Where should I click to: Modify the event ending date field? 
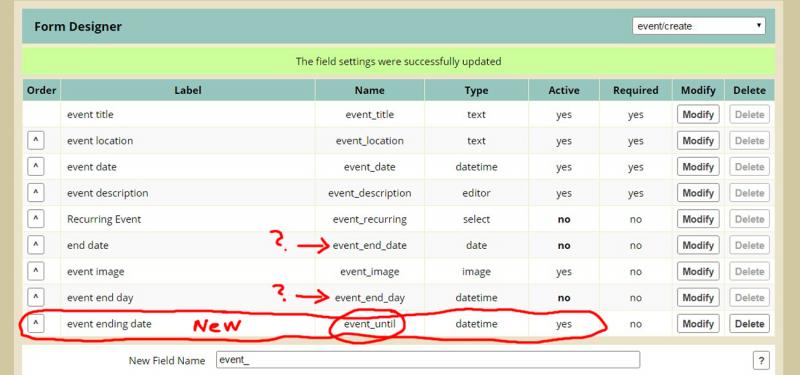point(698,323)
